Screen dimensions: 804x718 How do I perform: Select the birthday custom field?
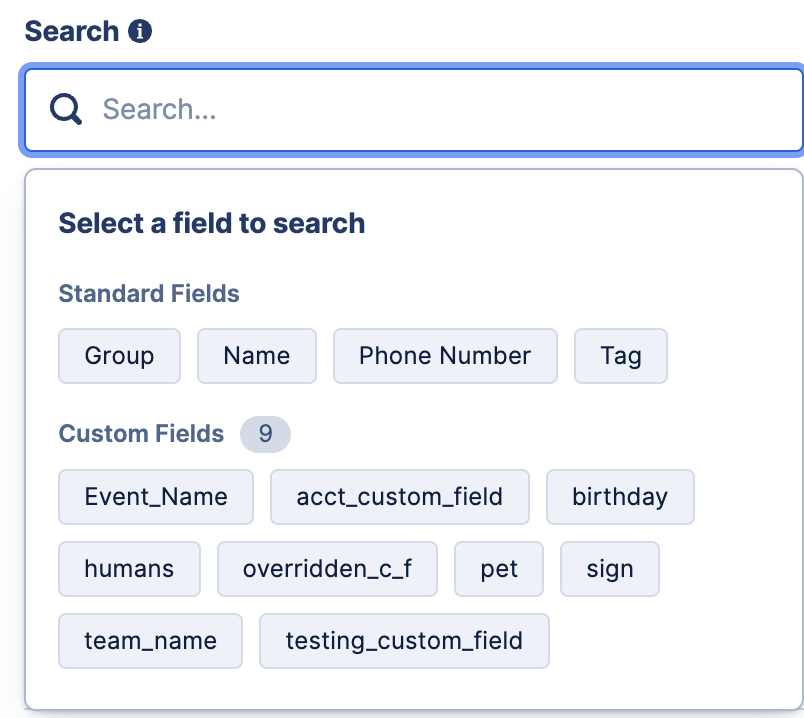pos(620,497)
